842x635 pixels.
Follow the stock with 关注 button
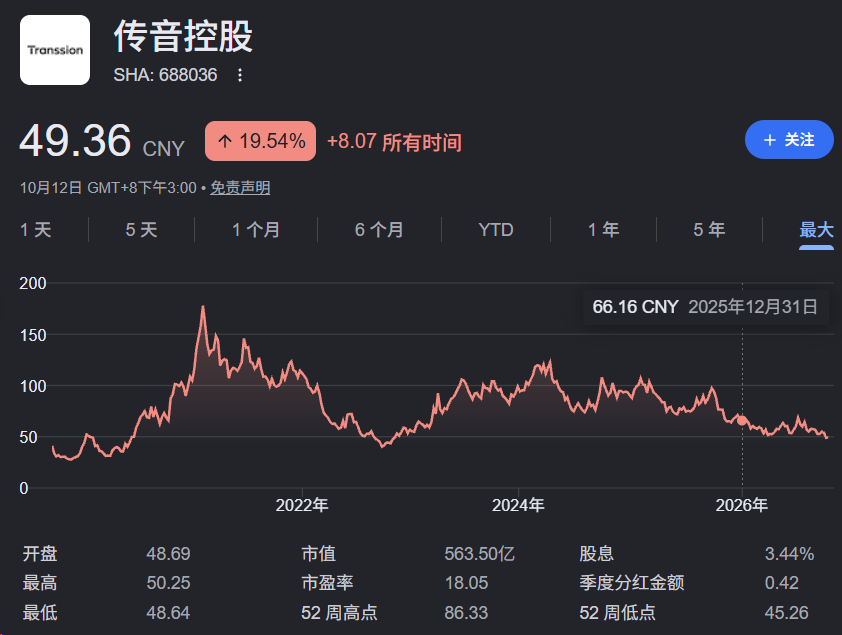point(789,140)
